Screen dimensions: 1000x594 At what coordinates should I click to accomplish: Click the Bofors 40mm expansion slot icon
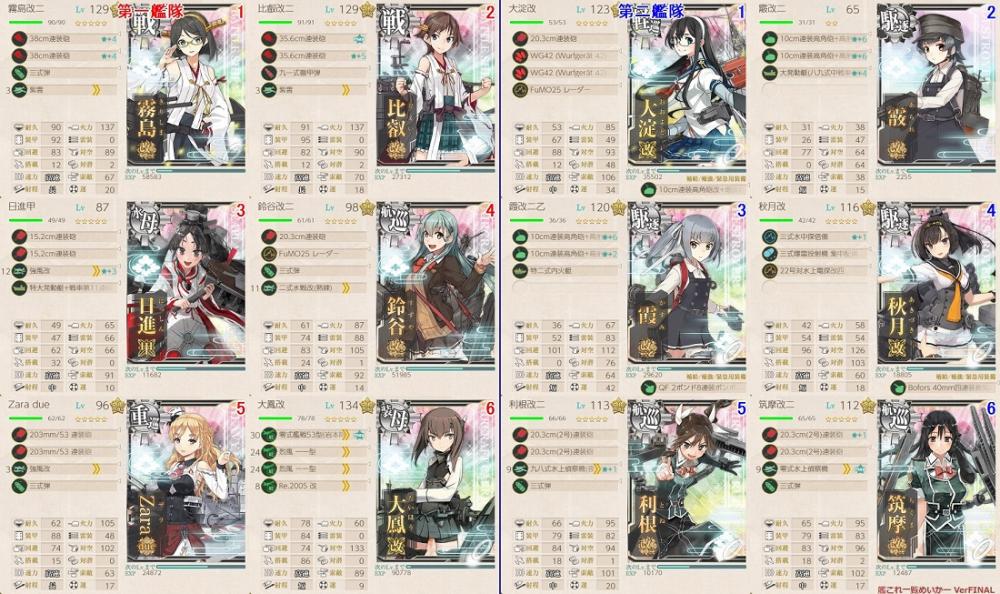click(899, 387)
